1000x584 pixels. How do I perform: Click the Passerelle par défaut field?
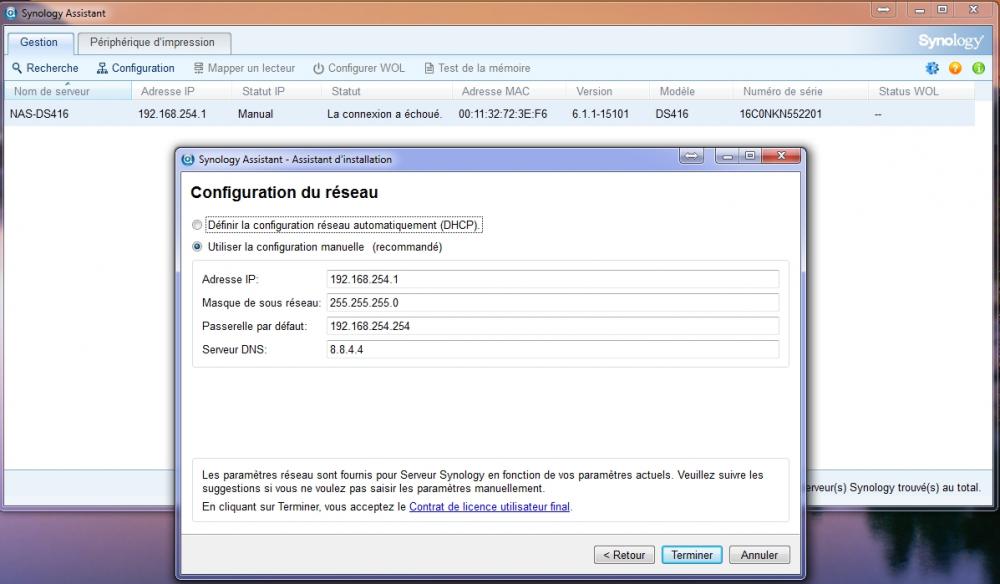(552, 326)
